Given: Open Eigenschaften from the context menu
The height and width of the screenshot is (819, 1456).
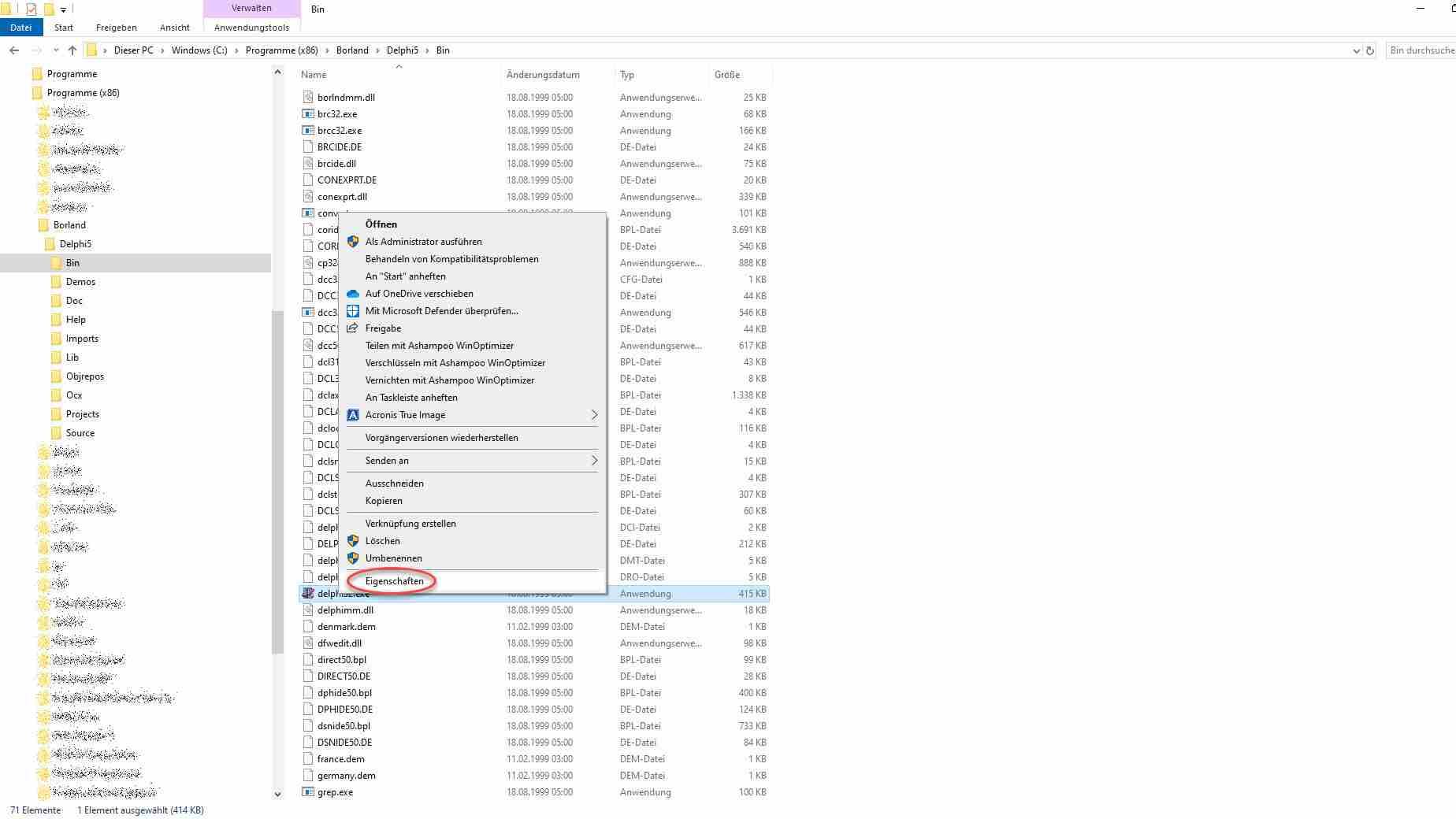Looking at the screenshot, I should tap(473, 581).
